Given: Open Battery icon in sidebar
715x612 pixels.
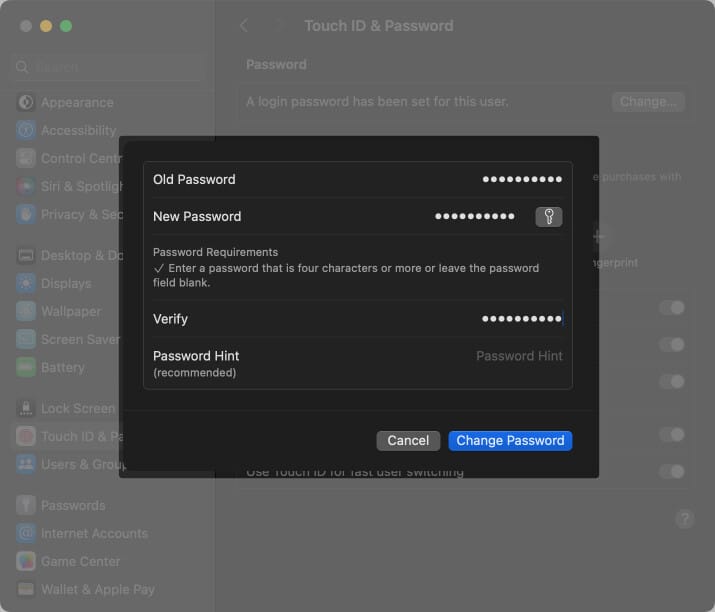Looking at the screenshot, I should click(26, 368).
